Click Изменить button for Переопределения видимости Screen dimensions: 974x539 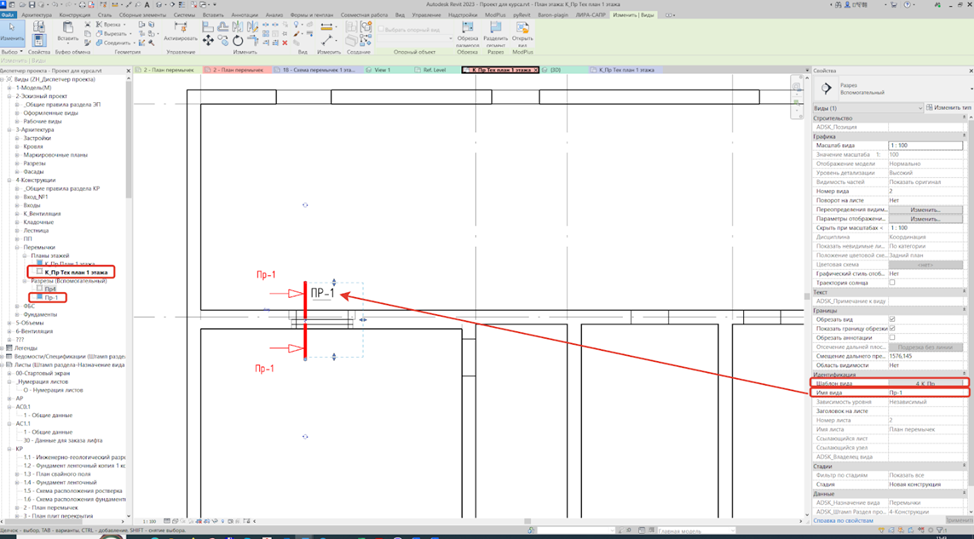[x=925, y=210]
